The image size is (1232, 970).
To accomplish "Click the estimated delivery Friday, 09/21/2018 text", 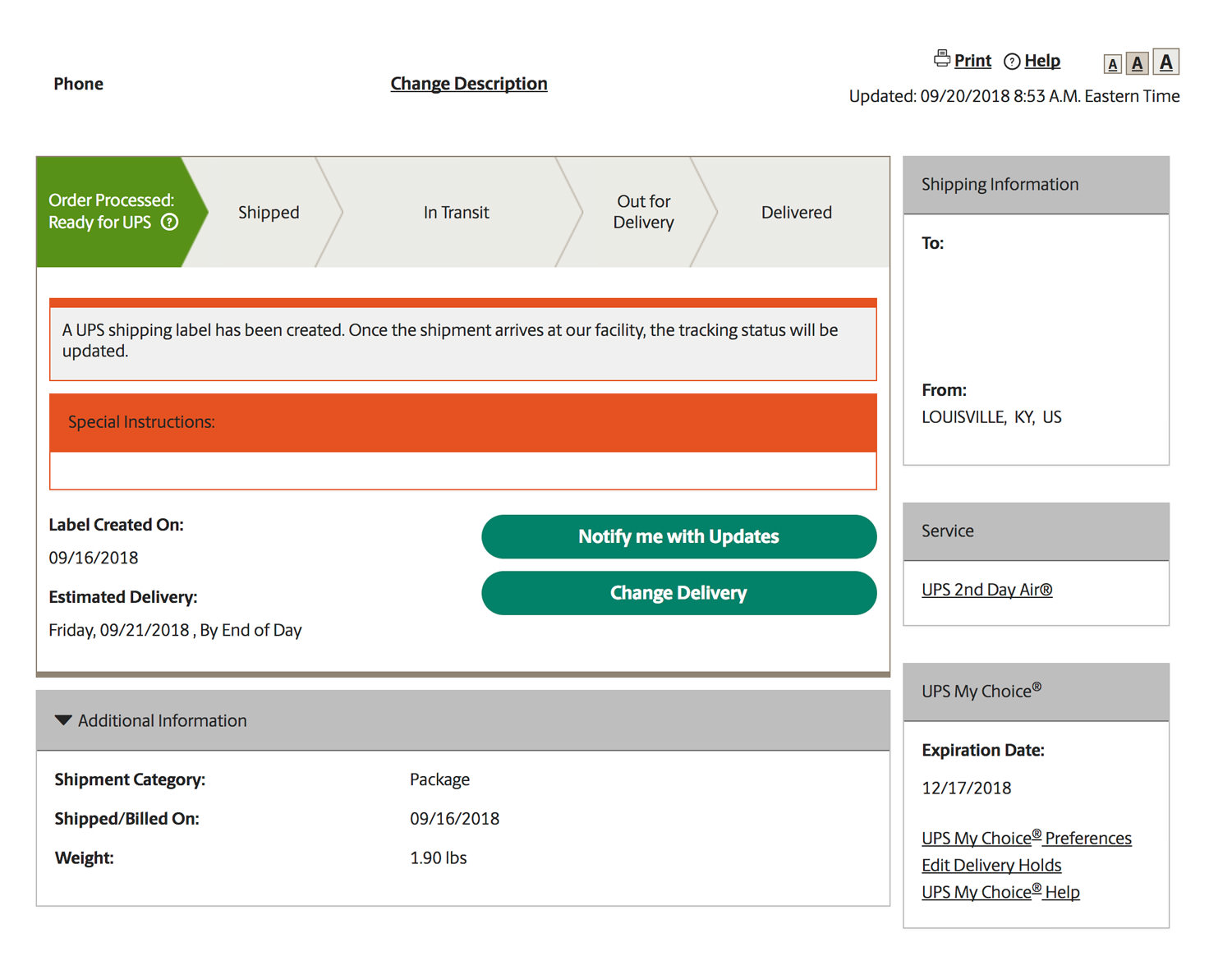I will tap(175, 630).
